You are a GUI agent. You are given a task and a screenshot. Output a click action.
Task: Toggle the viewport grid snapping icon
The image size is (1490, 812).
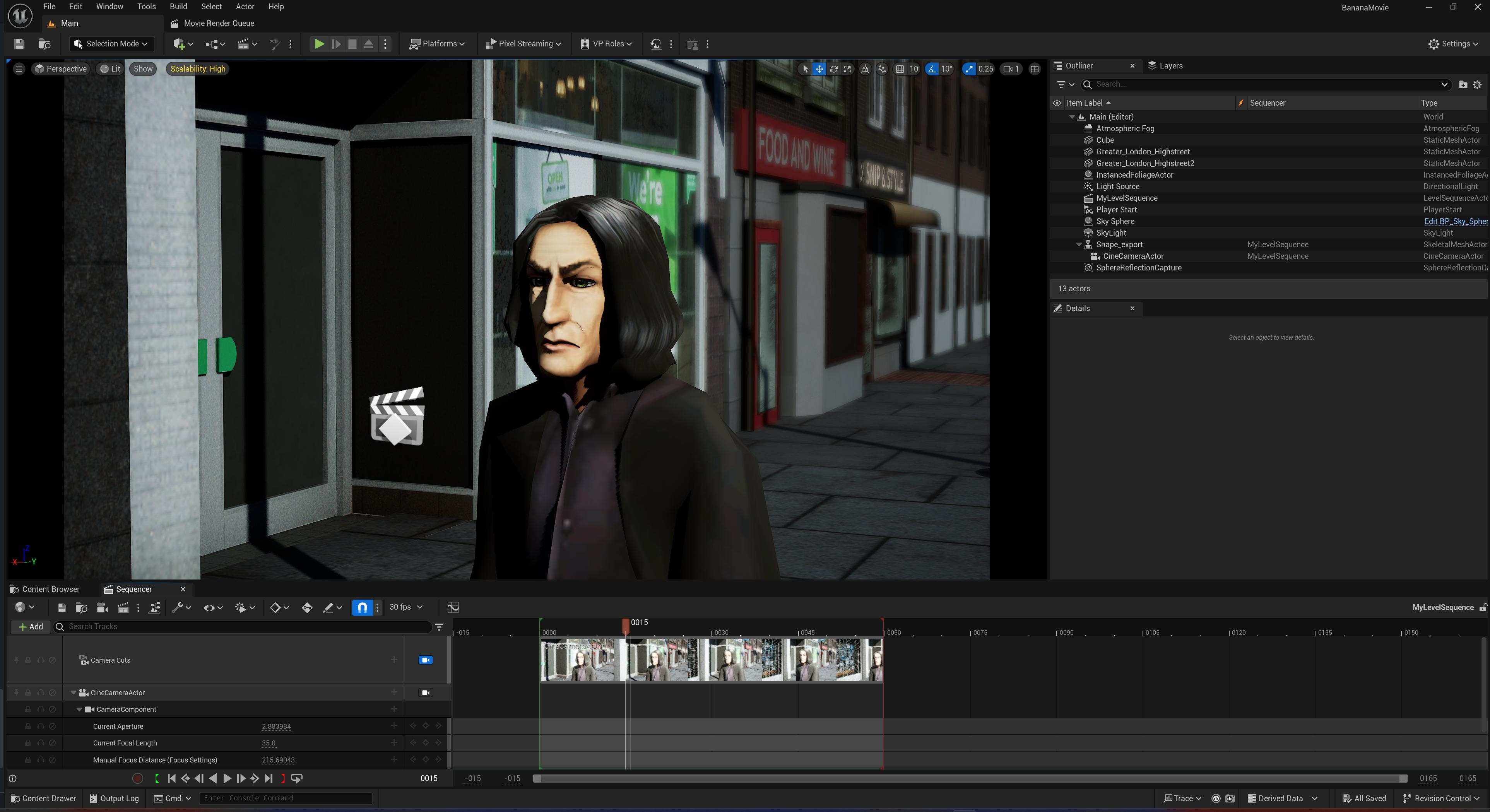click(900, 69)
